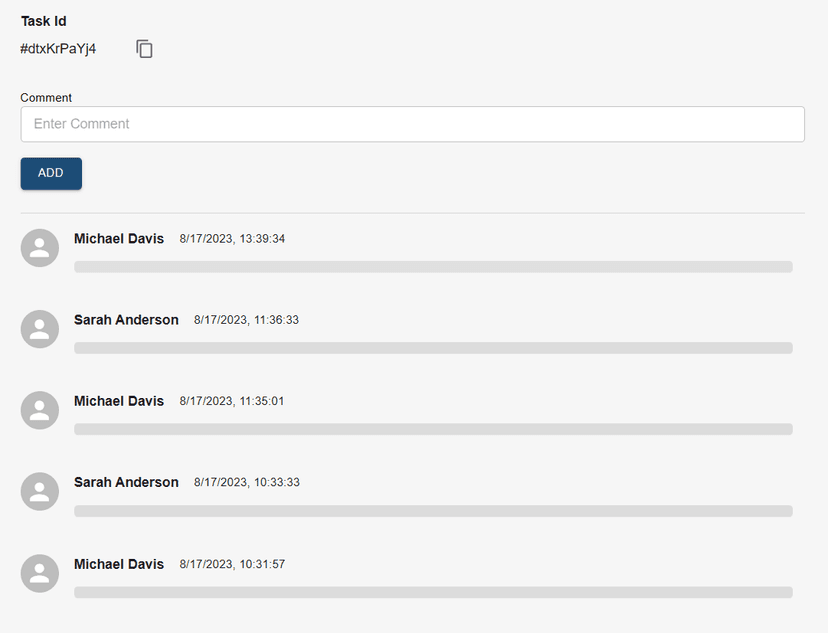Image resolution: width=828 pixels, height=633 pixels.
Task: Click avatar icon beside the 13:39:34 comment
Action: click(40, 248)
